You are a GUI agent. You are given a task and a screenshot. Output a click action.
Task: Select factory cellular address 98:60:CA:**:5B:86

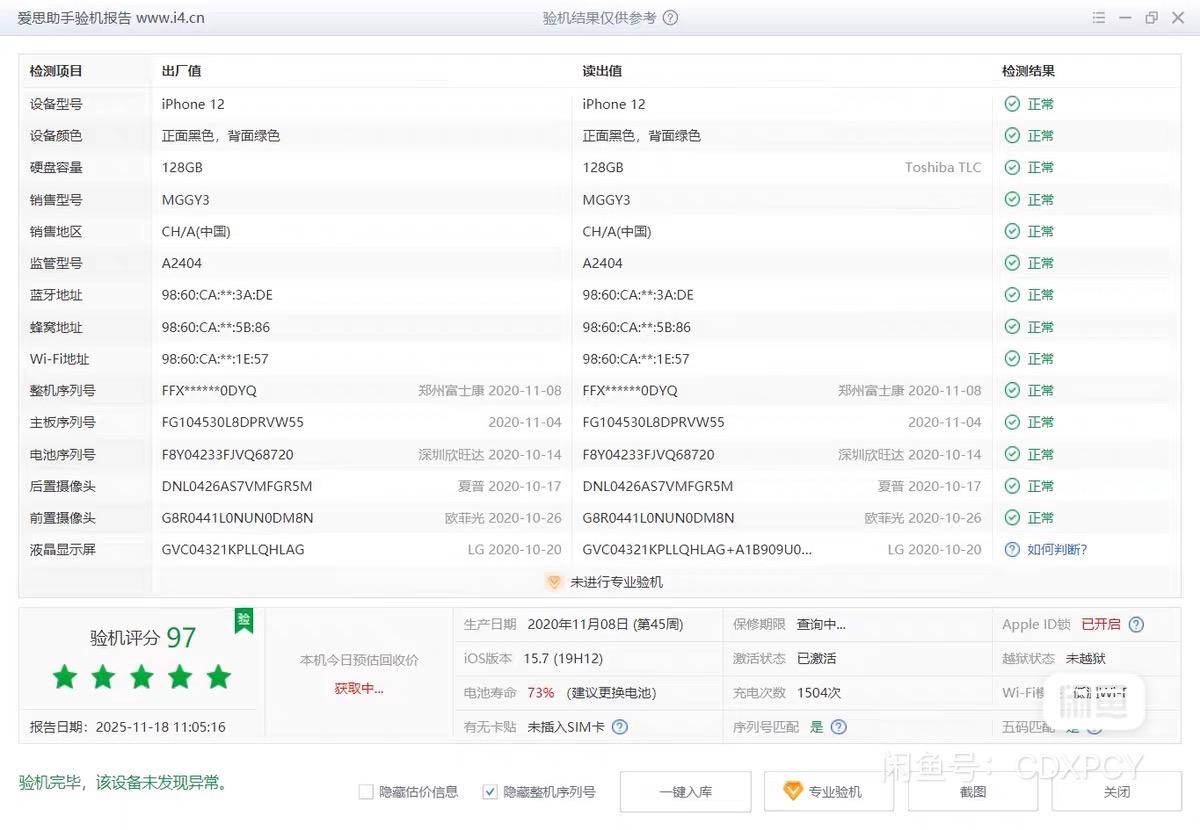point(216,327)
